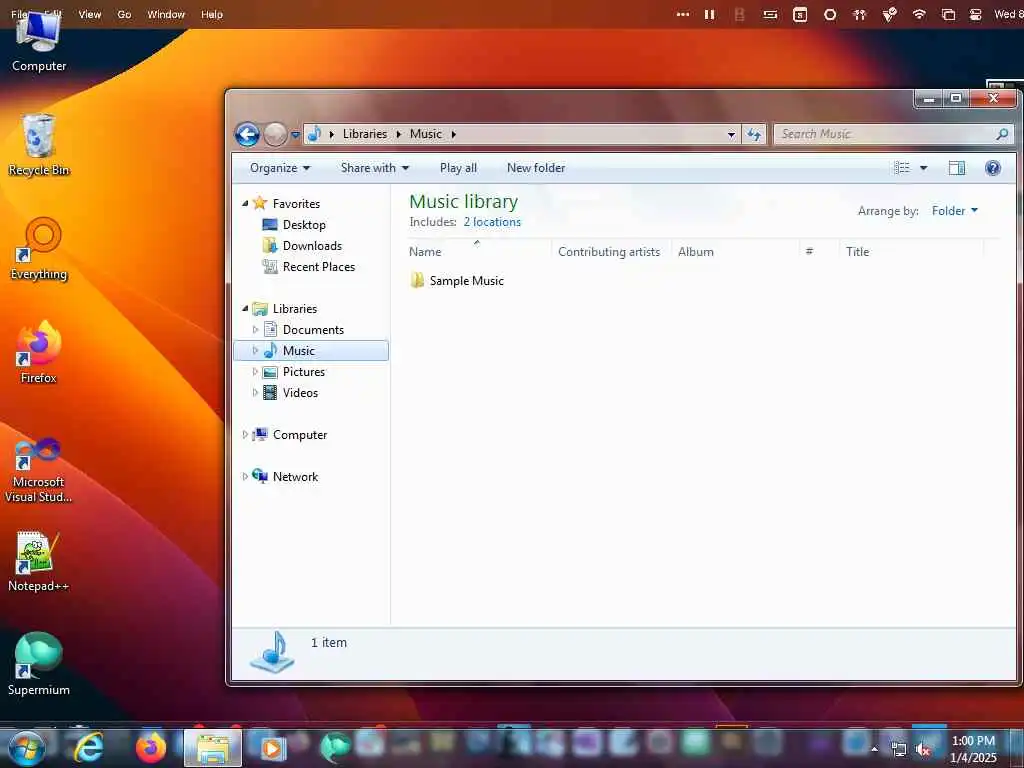1024x768 pixels.
Task: Expand the Pictures library node
Action: tap(255, 372)
